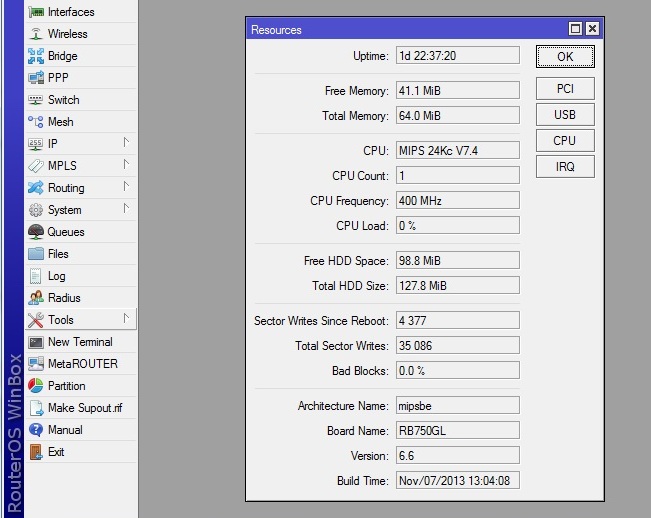Select the Wireless antenna icon
This screenshot has height=518, width=651.
point(36,34)
